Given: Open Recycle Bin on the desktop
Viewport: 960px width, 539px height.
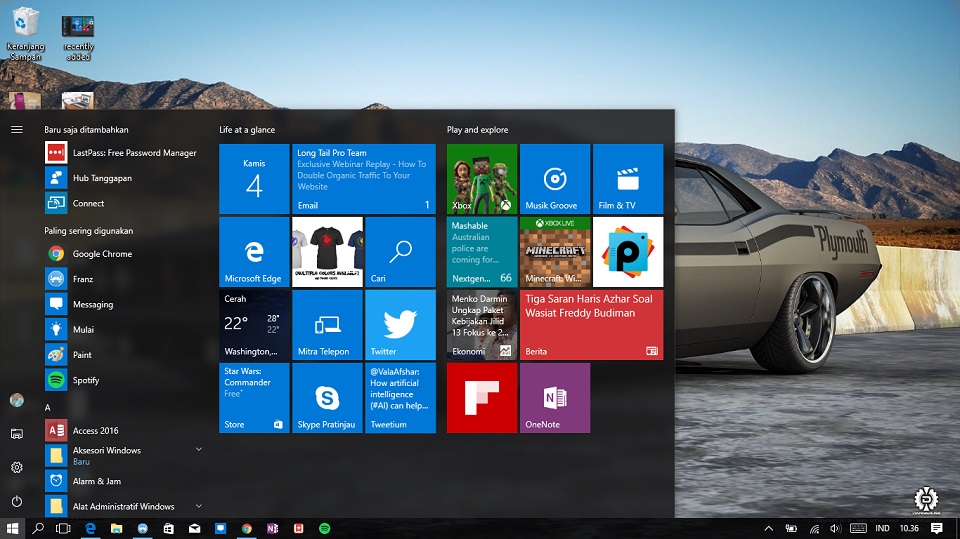Looking at the screenshot, I should pos(25,32).
